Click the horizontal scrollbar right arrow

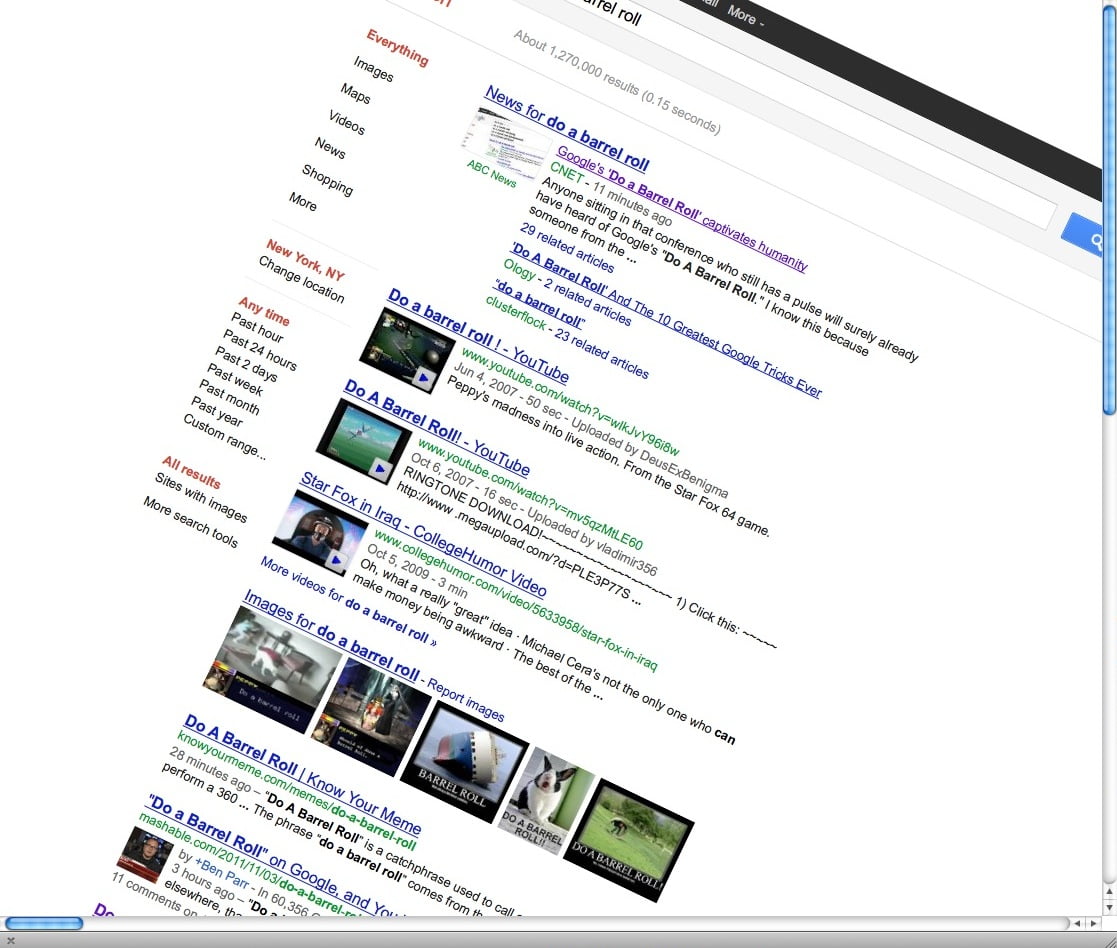click(1094, 923)
